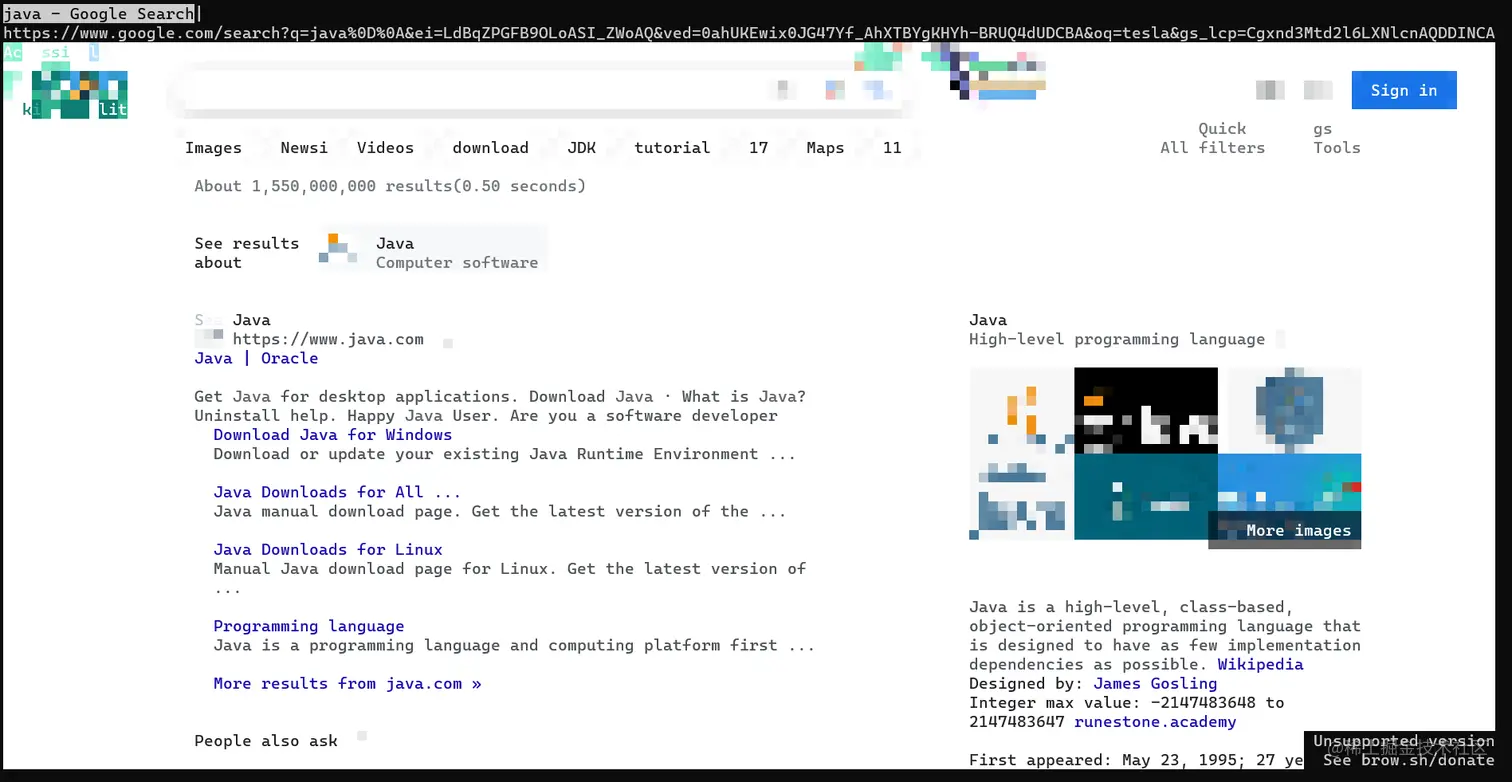Open the 'Java | Oracle' result link
This screenshot has height=782, width=1512.
[256, 358]
